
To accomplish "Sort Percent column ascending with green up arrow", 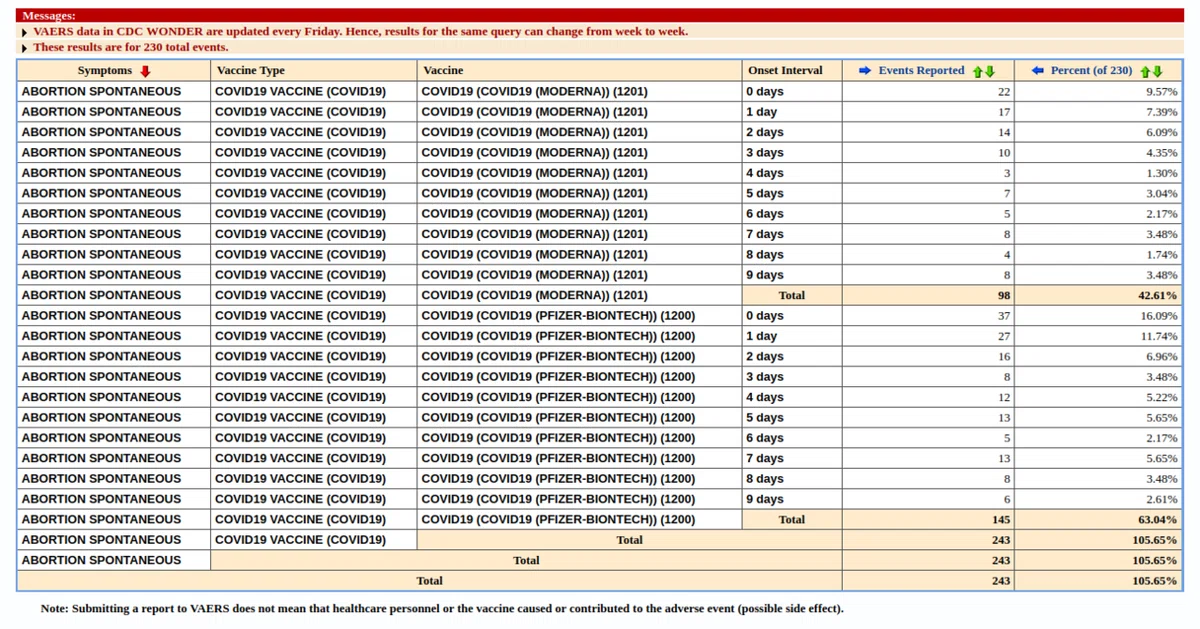I will coord(1146,71).
